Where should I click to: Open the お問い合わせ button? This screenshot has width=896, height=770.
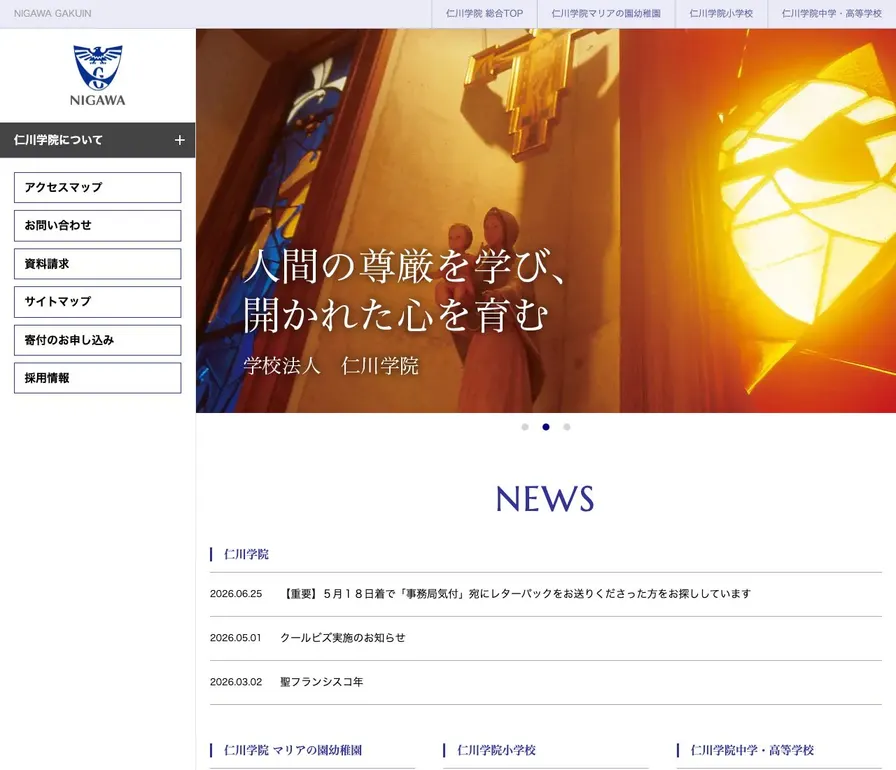tap(98, 226)
